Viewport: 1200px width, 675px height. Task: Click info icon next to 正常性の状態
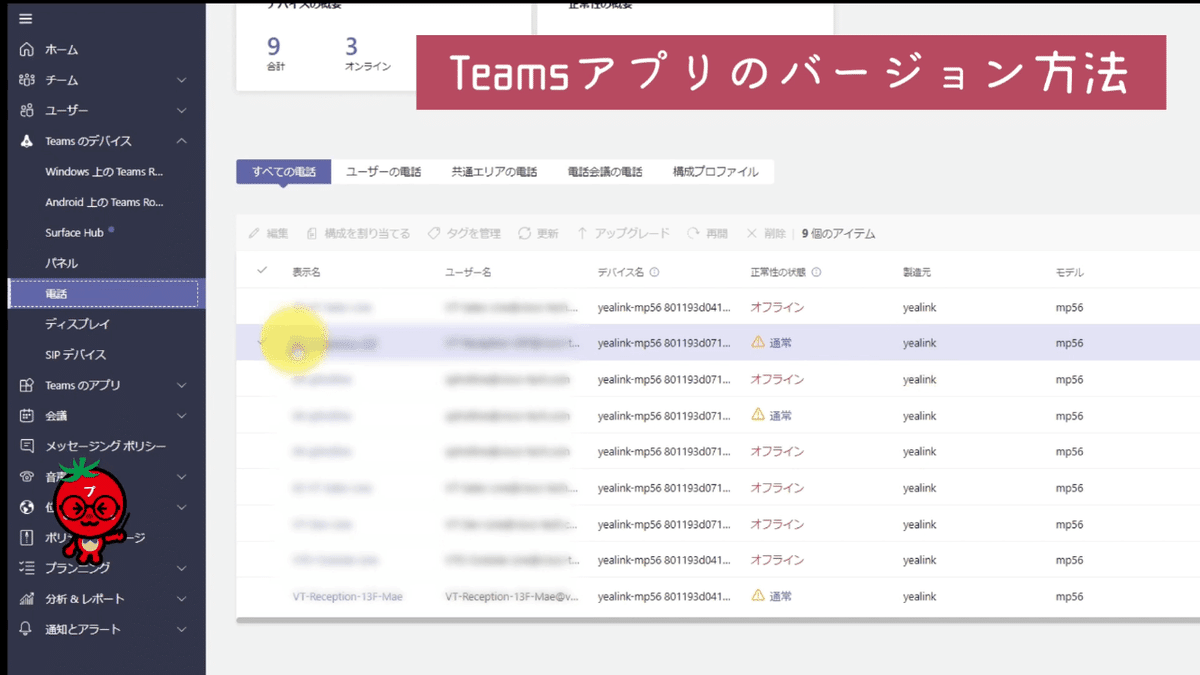tap(816, 272)
